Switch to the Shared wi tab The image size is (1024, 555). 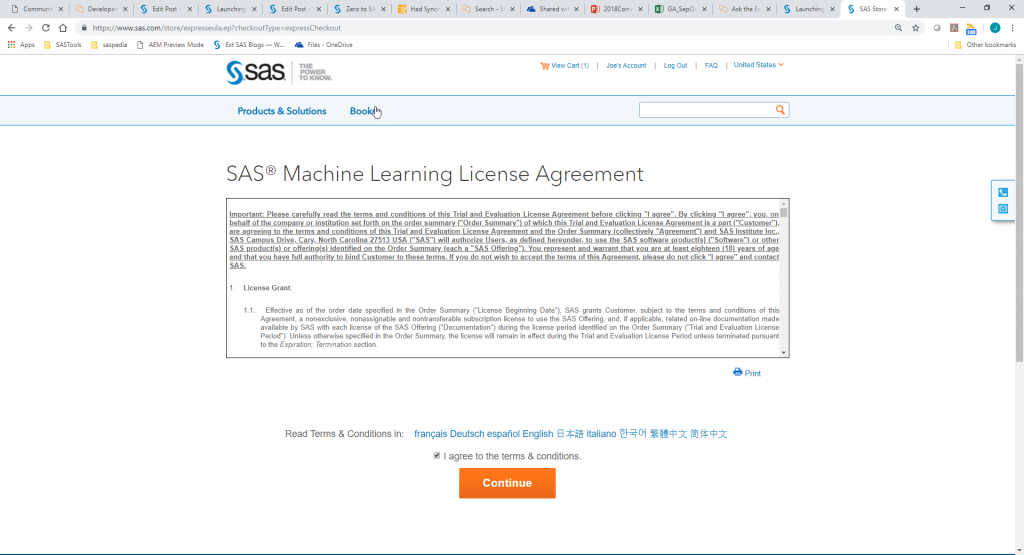click(x=551, y=9)
